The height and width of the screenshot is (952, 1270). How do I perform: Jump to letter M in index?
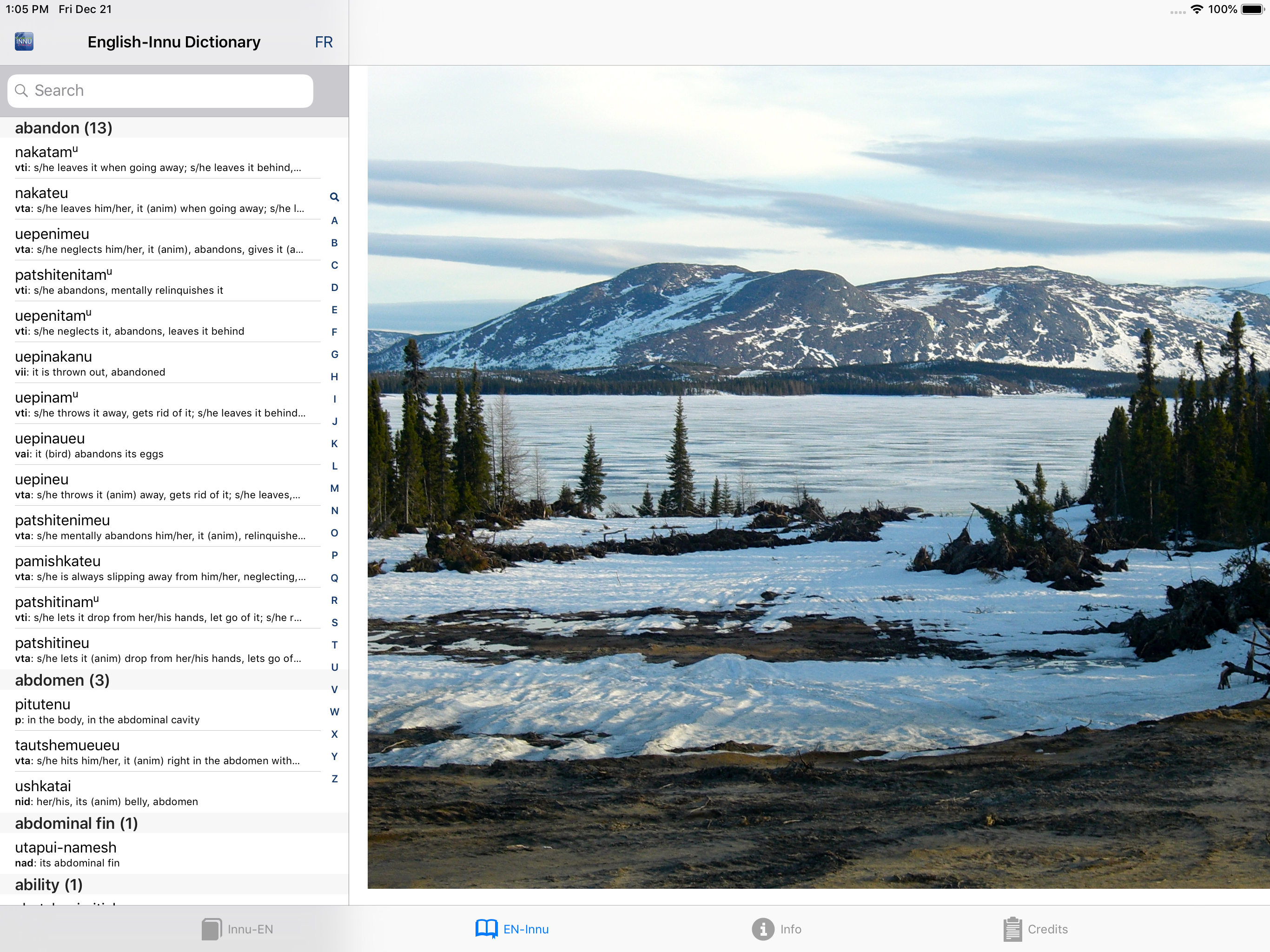334,488
